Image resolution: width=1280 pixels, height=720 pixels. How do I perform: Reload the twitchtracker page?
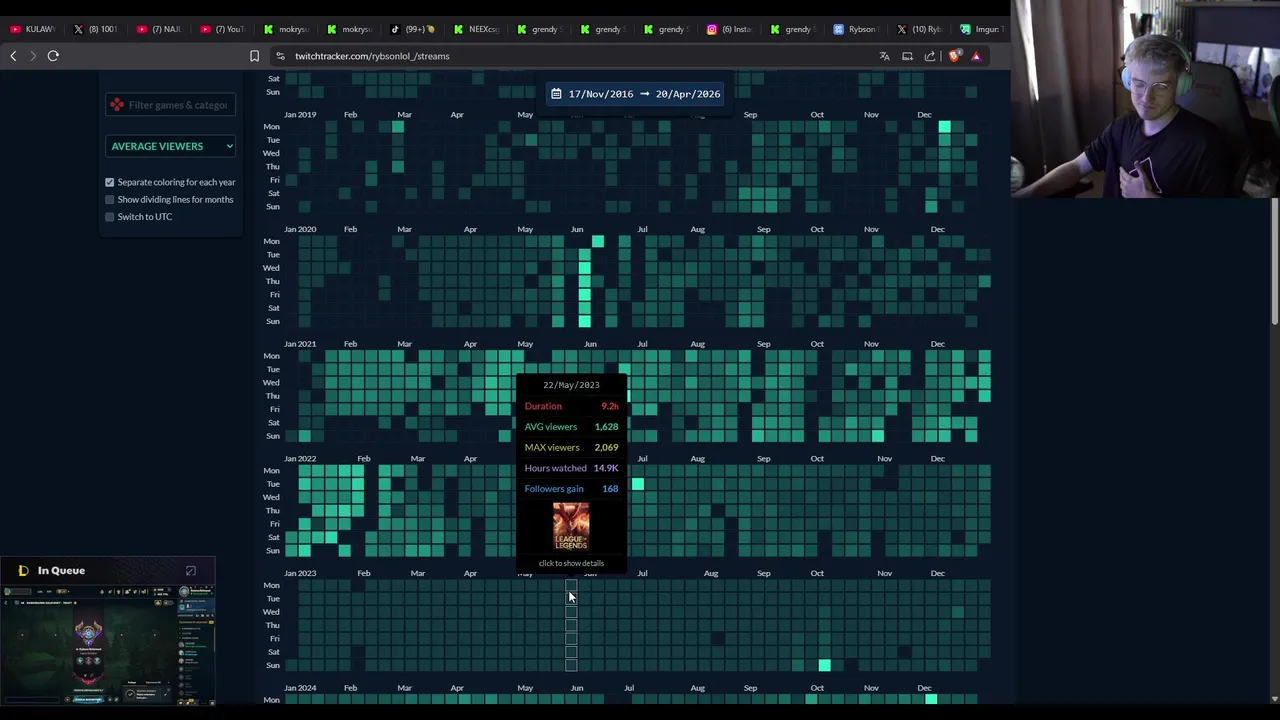click(53, 56)
